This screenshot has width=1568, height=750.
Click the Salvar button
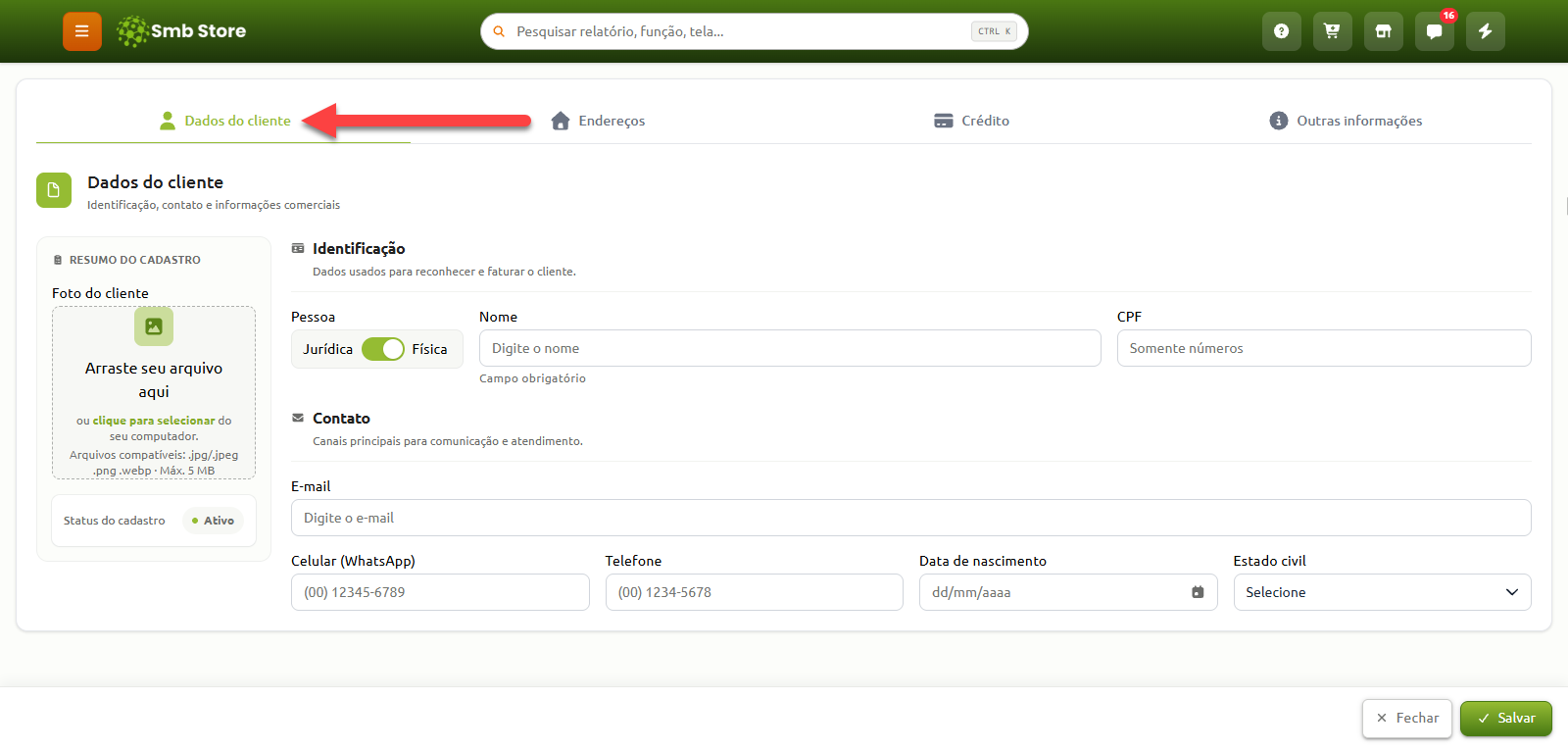tap(1506, 719)
